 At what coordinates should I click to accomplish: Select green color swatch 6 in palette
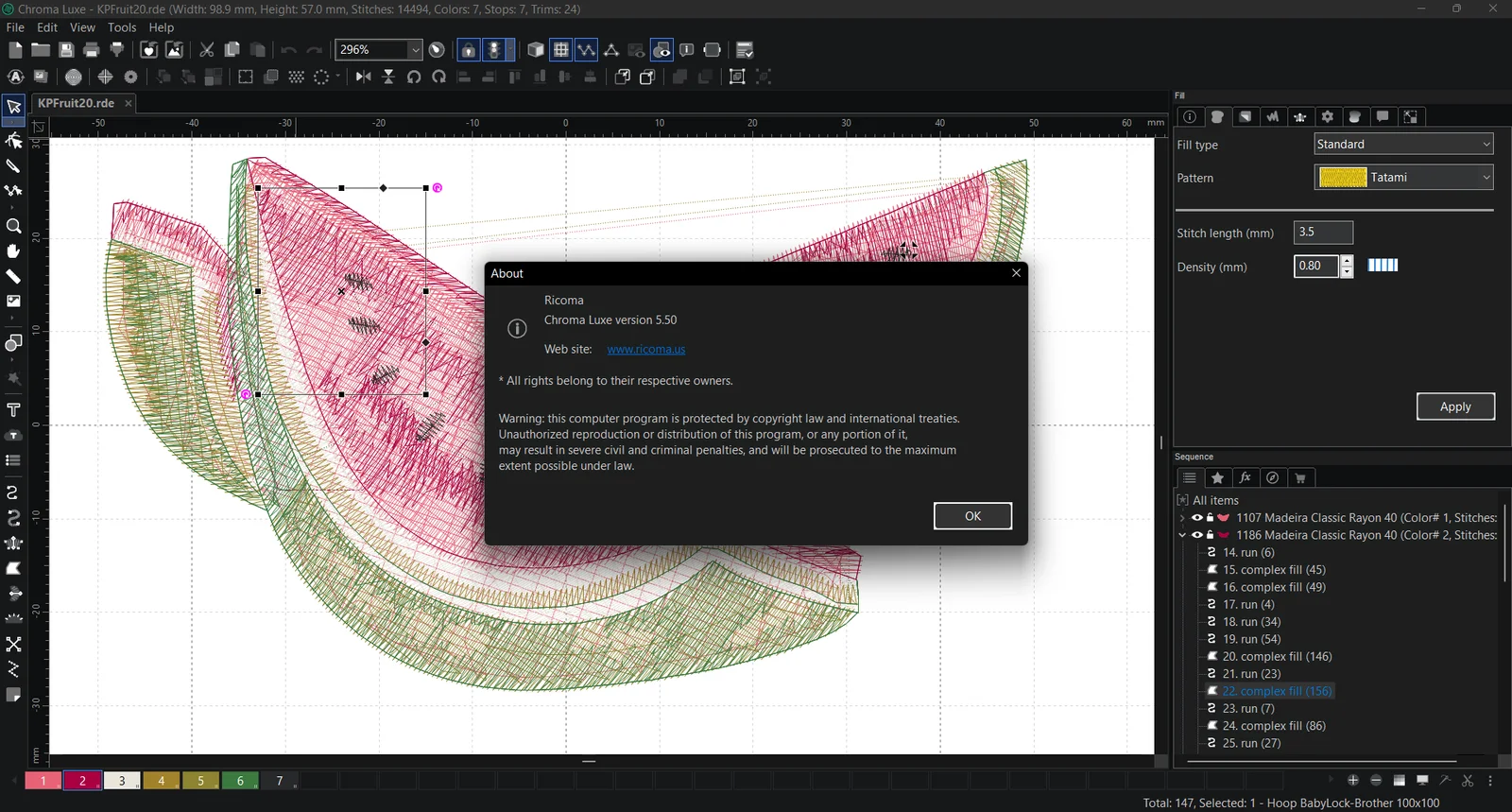[240, 781]
